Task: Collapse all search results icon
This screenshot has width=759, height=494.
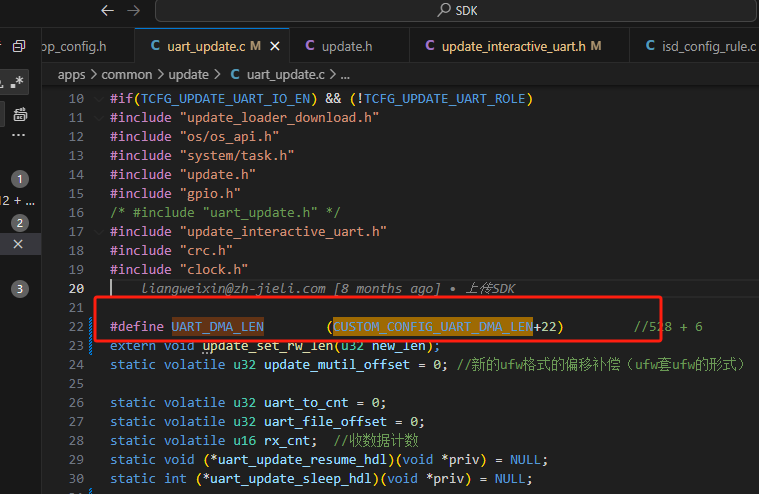Action: coord(19,46)
